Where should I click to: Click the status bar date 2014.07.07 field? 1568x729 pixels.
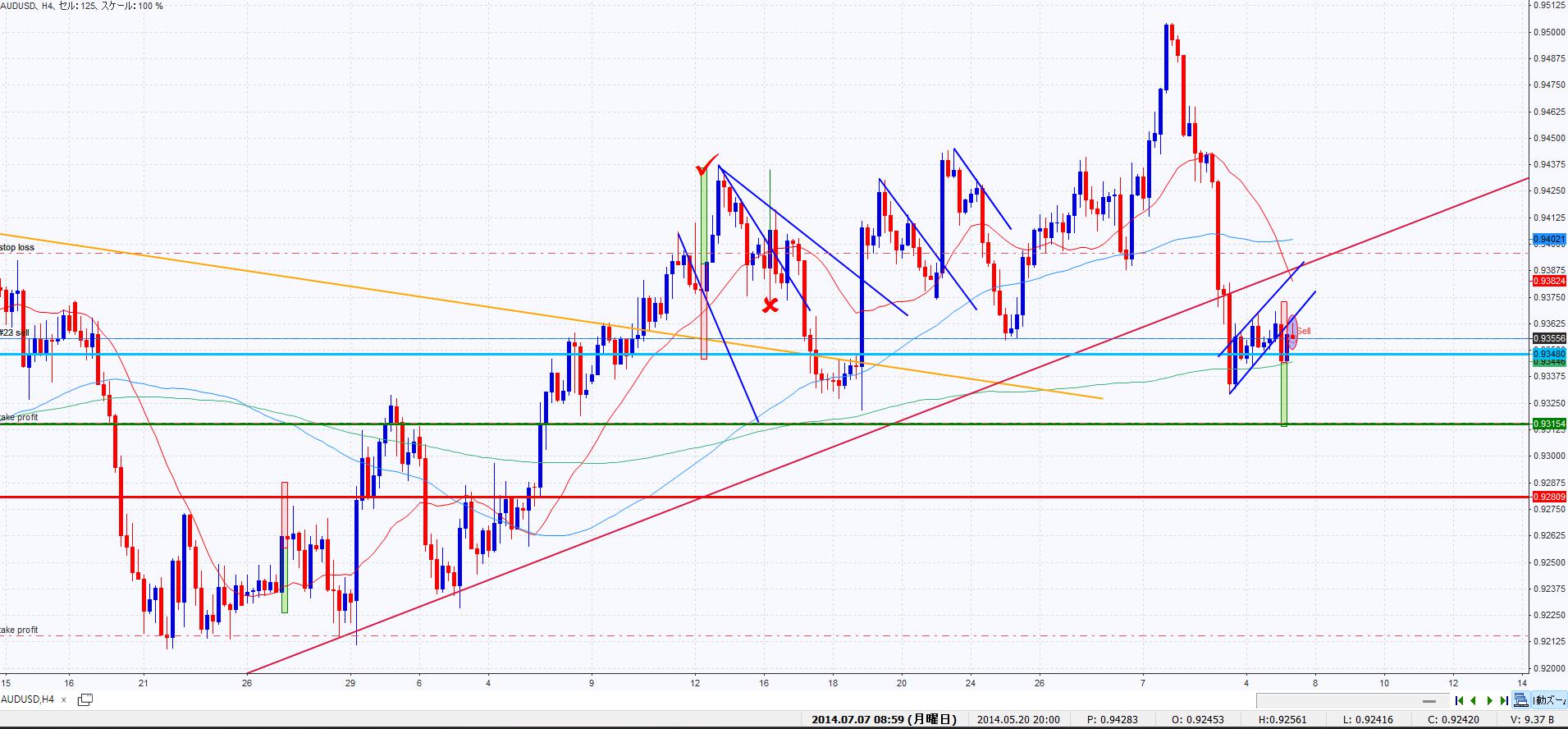point(884,720)
